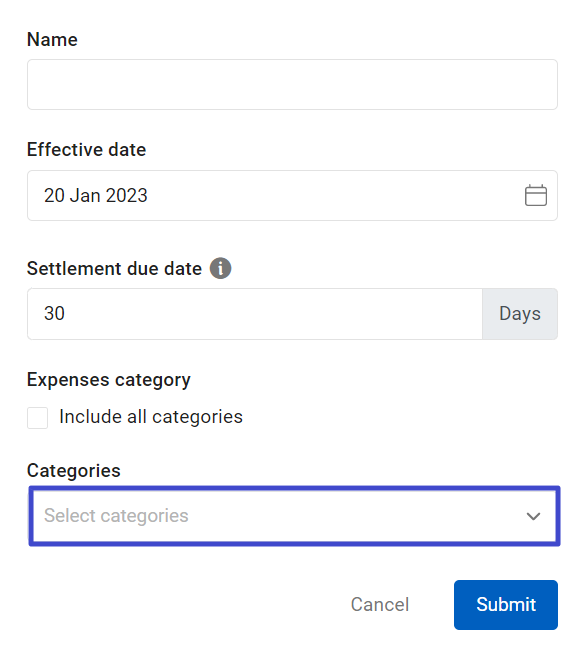This screenshot has width=585, height=651.
Task: Click the "Include all categories" label text
Action: tap(151, 417)
